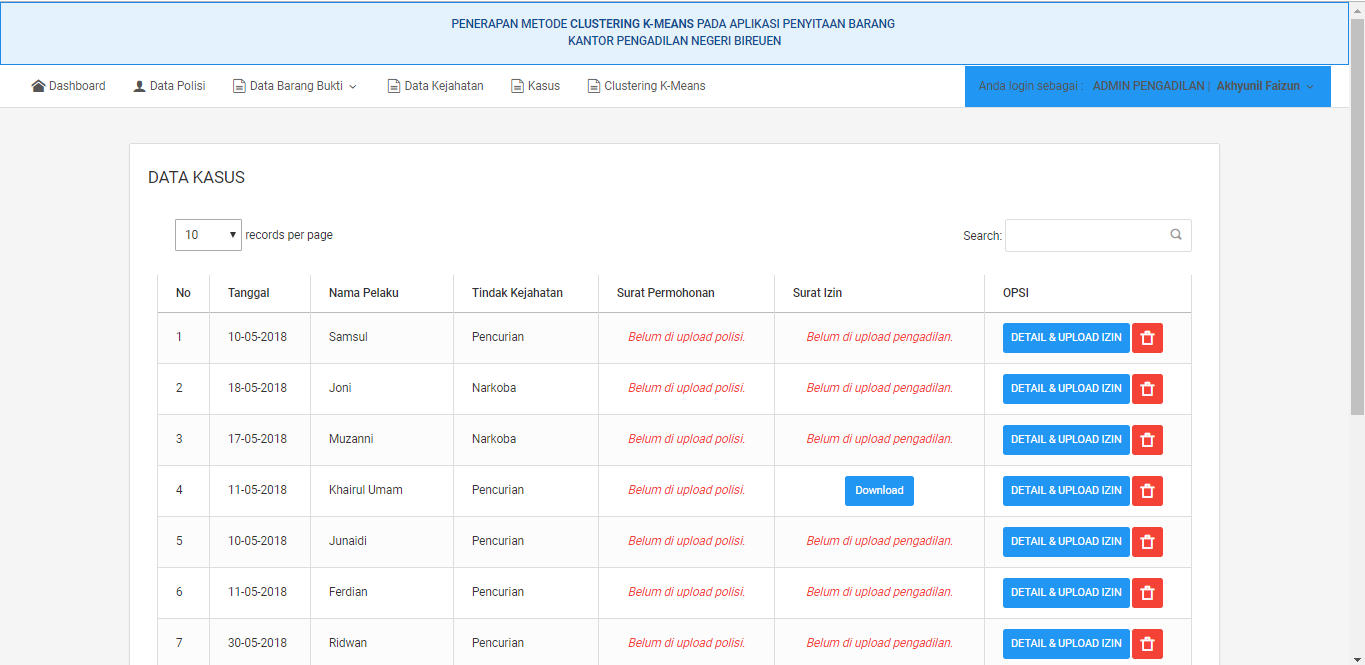The image size is (1365, 665).
Task: Click 'ADMIN PENGADILAN' login label
Action: (x=1148, y=86)
